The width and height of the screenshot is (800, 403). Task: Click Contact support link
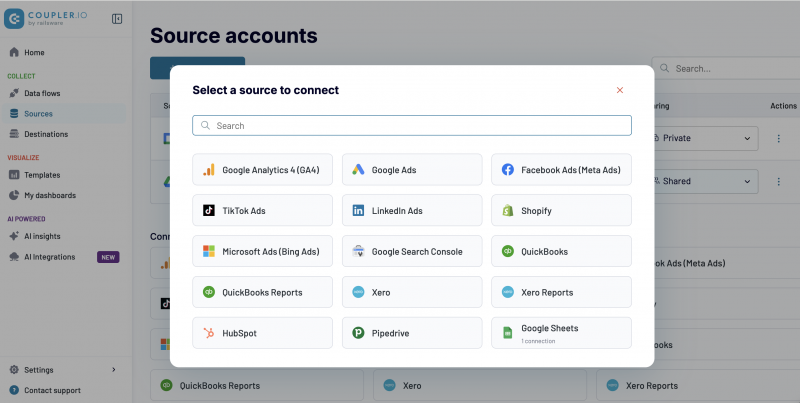click(53, 390)
